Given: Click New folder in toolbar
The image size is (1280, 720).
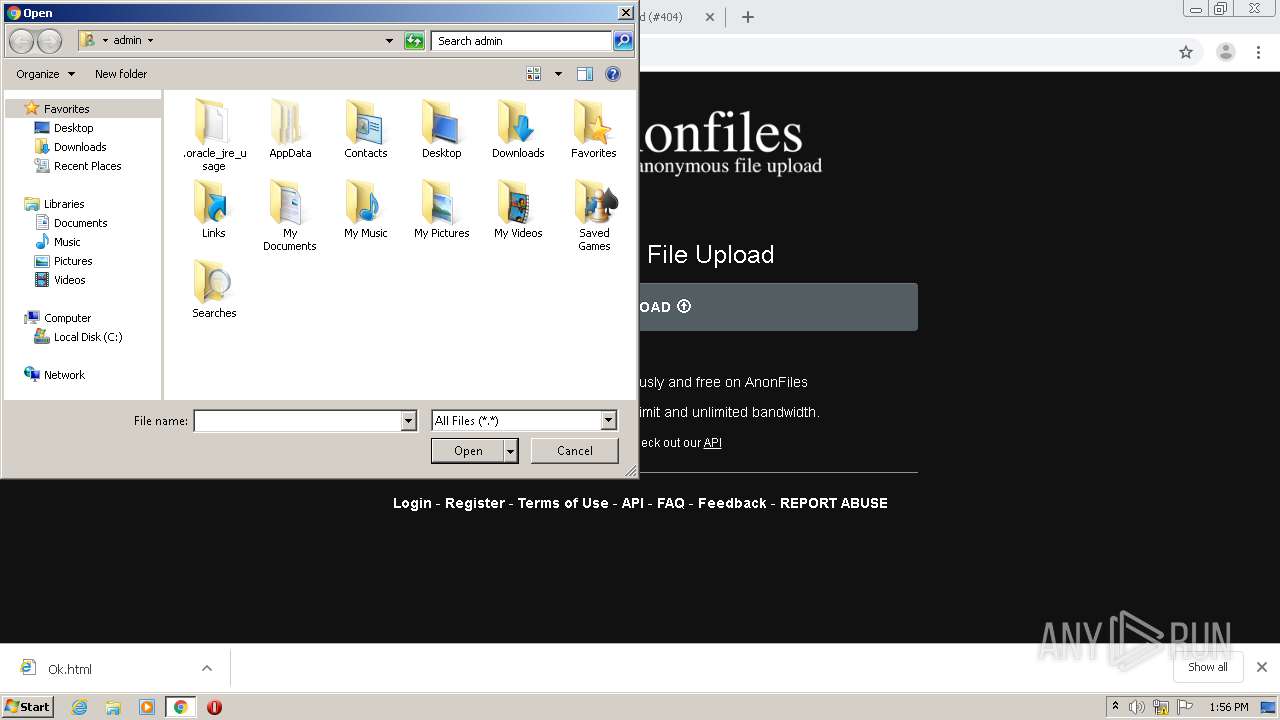Looking at the screenshot, I should [x=121, y=74].
